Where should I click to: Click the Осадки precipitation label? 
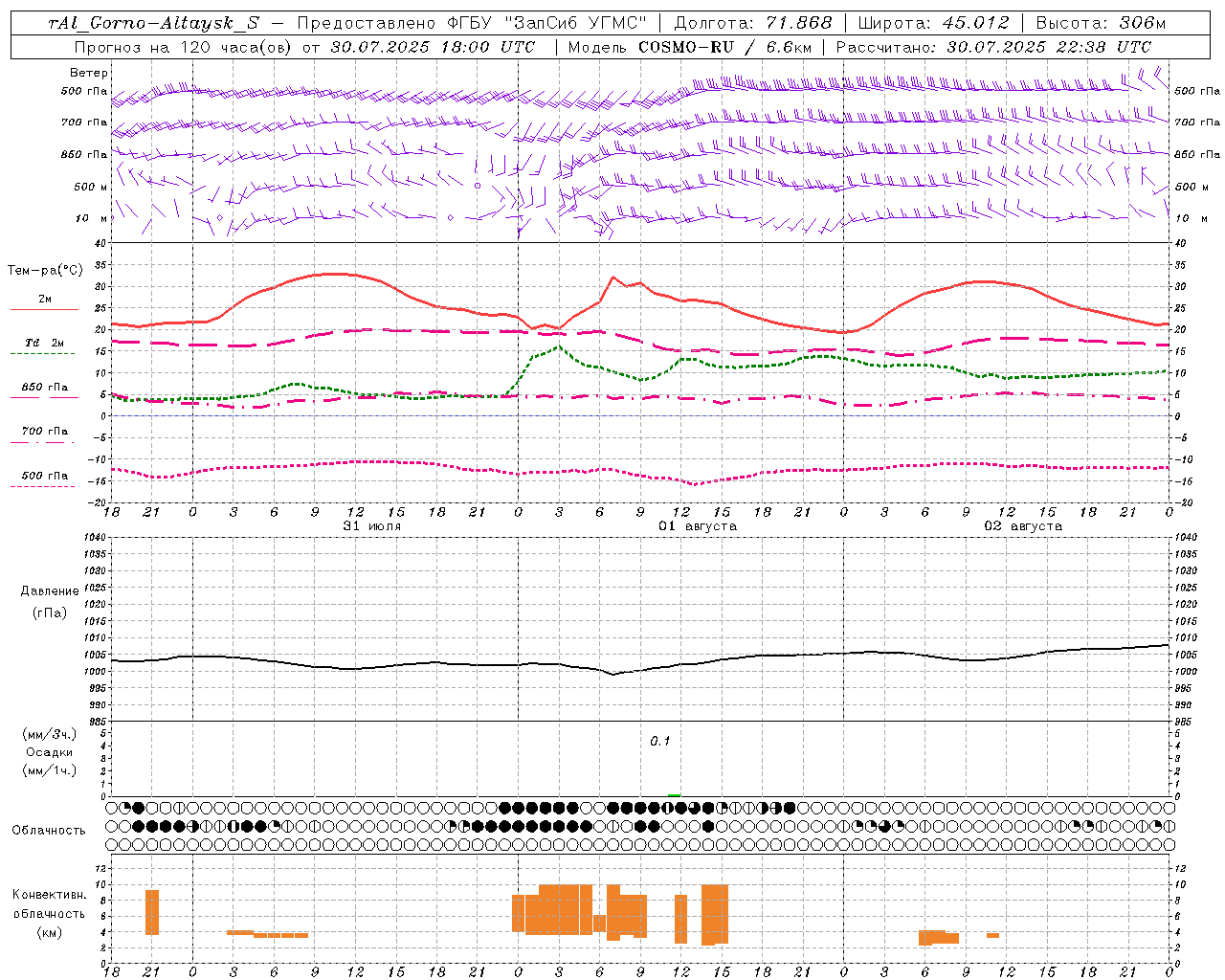point(49,752)
